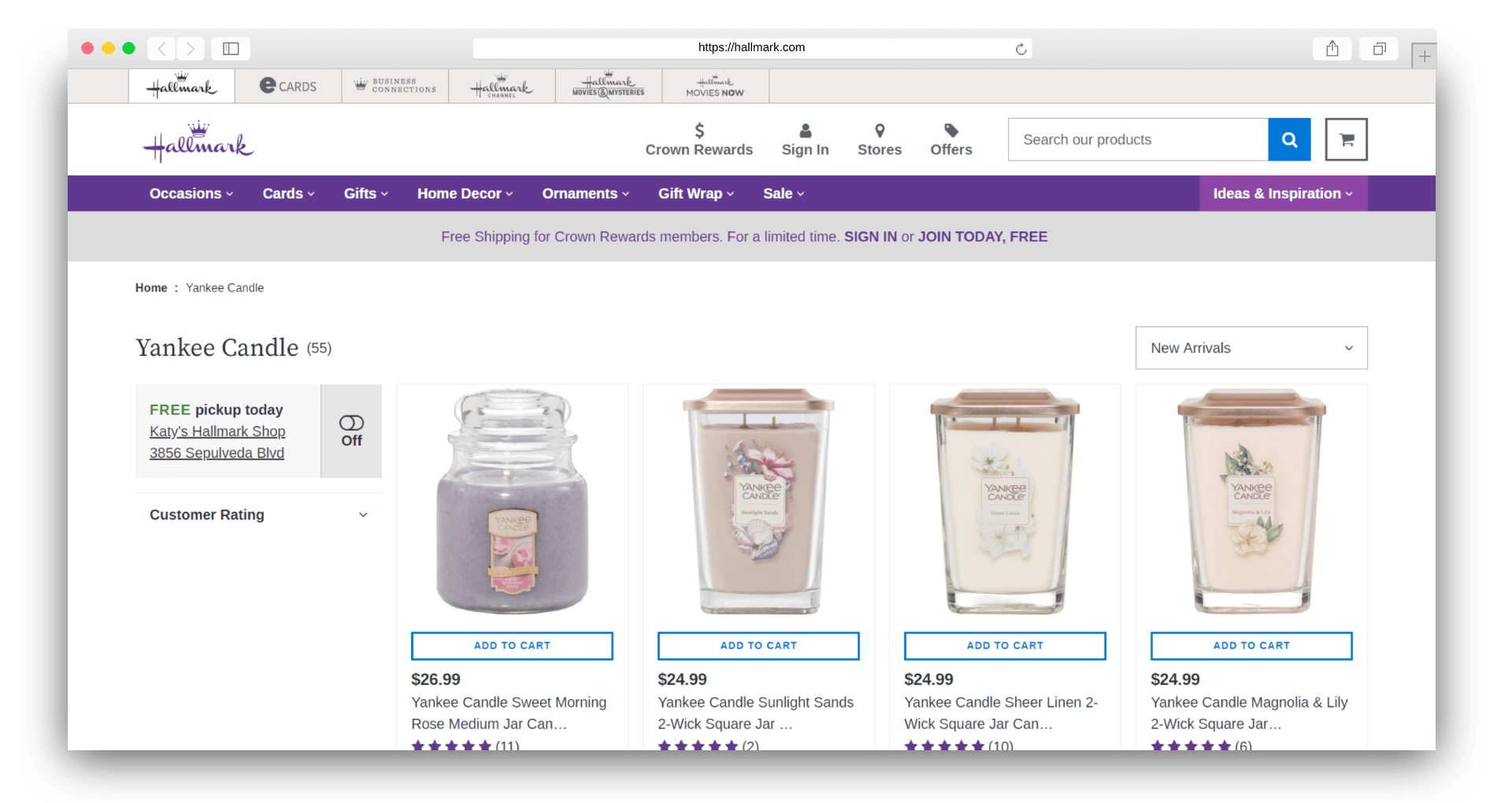View Offers via the tag icon
This screenshot has height=803, width=1512.
coord(951,130)
